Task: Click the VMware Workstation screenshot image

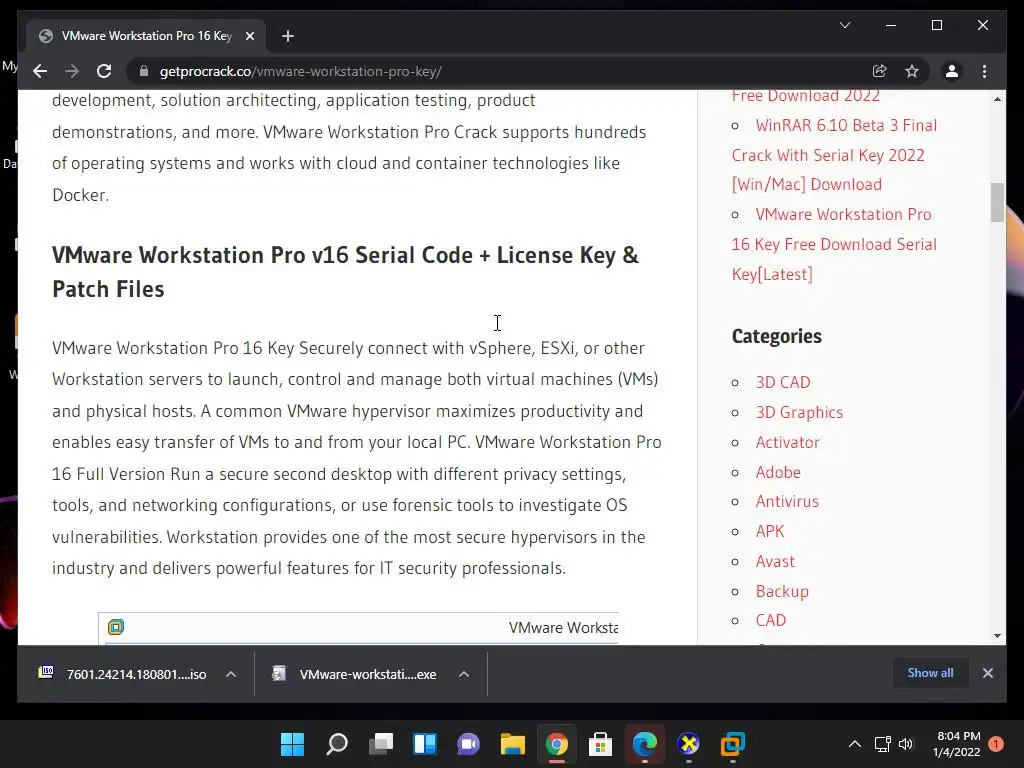Action: point(358,628)
